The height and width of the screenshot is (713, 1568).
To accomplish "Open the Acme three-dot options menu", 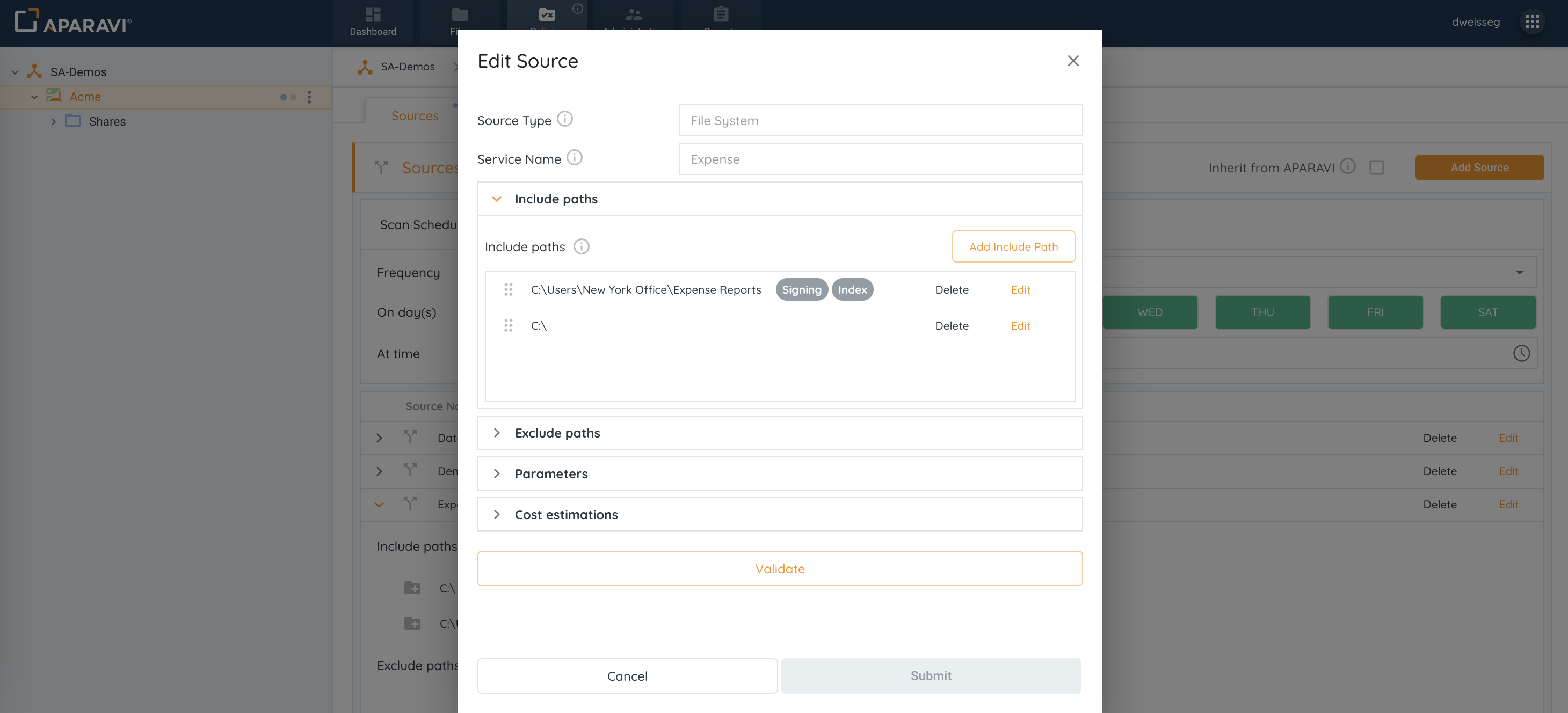I will coord(309,97).
